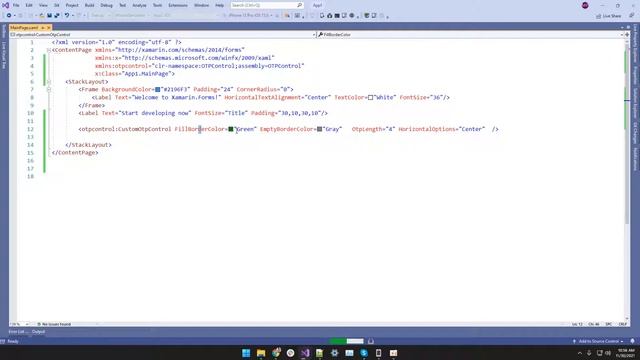The height and width of the screenshot is (360, 640).
Task: Click the Skype taskbar icon
Action: coord(364,353)
